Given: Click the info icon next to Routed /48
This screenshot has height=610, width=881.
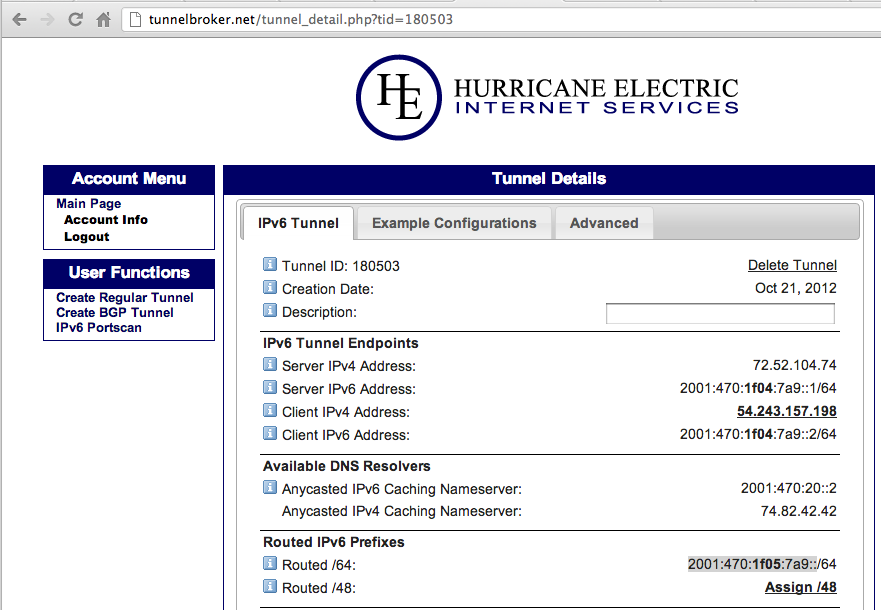Looking at the screenshot, I should (269, 587).
